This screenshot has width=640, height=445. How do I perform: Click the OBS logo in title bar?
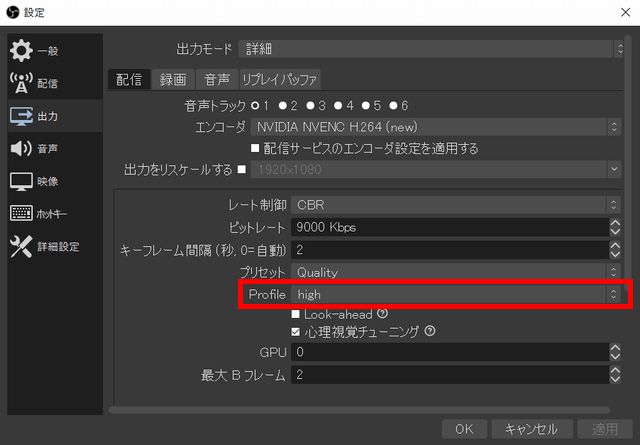(13, 12)
